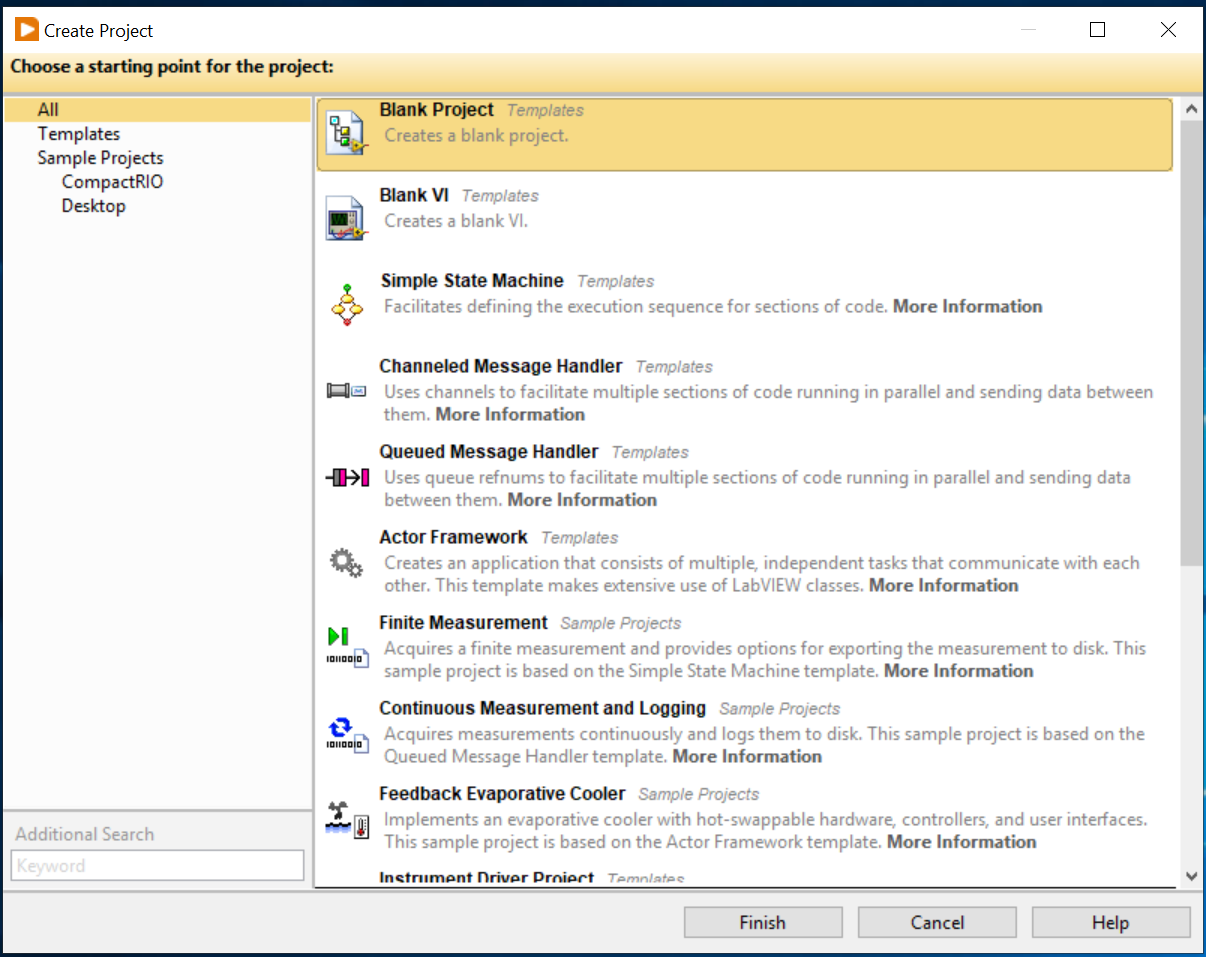Click the Actor Framework gears icon
The height and width of the screenshot is (957, 1206).
coord(345,562)
